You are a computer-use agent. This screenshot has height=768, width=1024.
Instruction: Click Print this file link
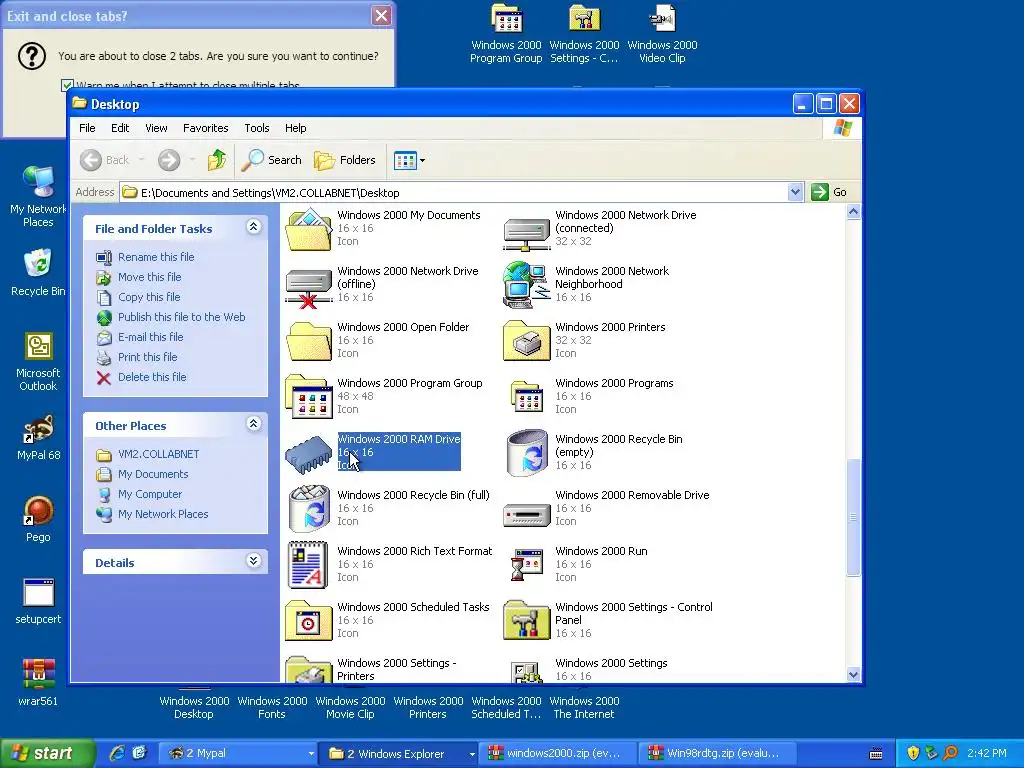(148, 357)
